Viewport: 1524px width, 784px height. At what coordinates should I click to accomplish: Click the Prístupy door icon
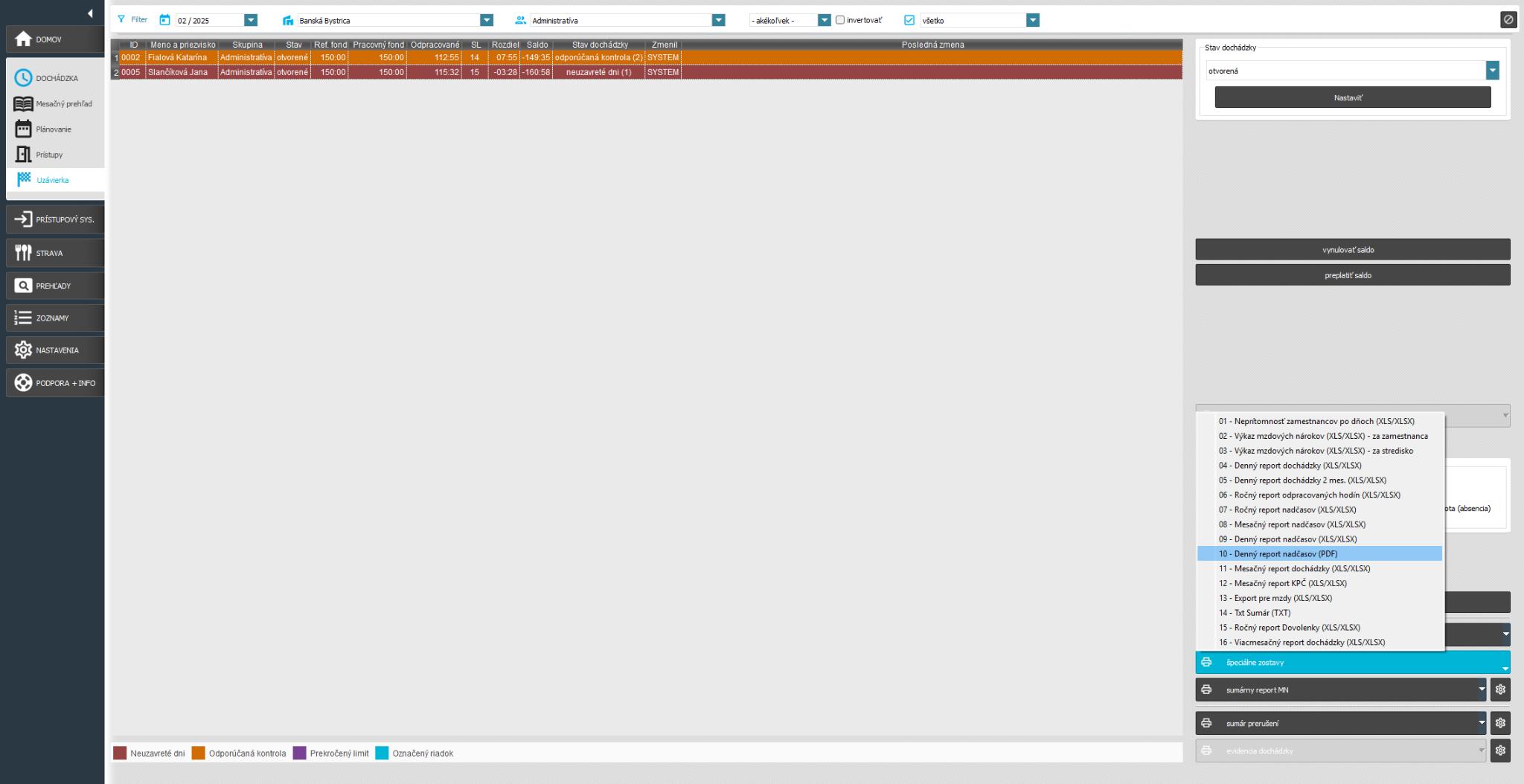(24, 155)
